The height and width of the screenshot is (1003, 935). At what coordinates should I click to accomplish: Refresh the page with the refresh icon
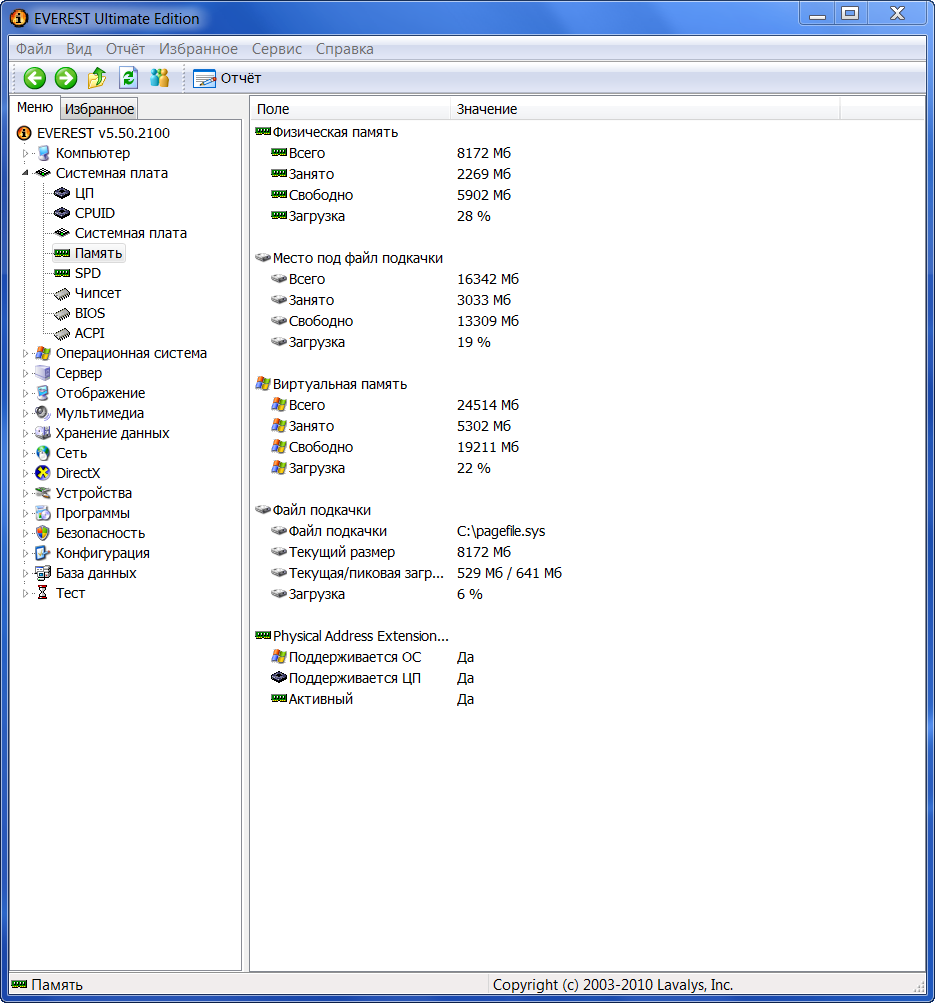point(129,78)
